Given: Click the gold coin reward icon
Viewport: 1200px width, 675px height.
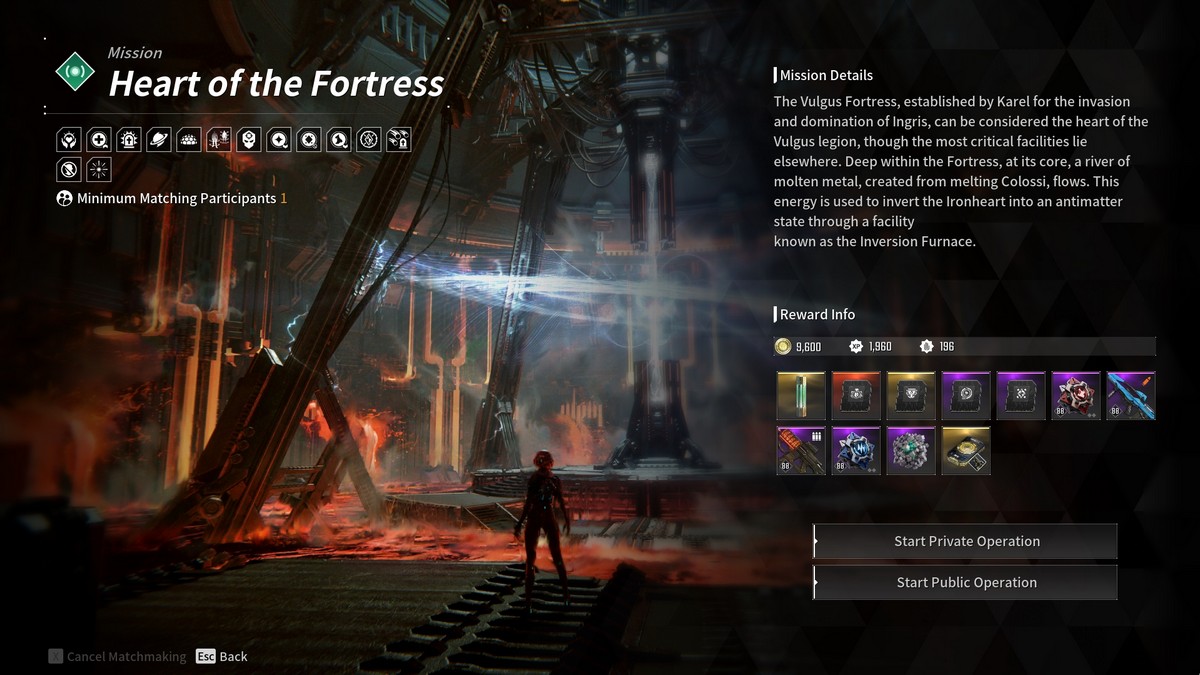Looking at the screenshot, I should [783, 346].
